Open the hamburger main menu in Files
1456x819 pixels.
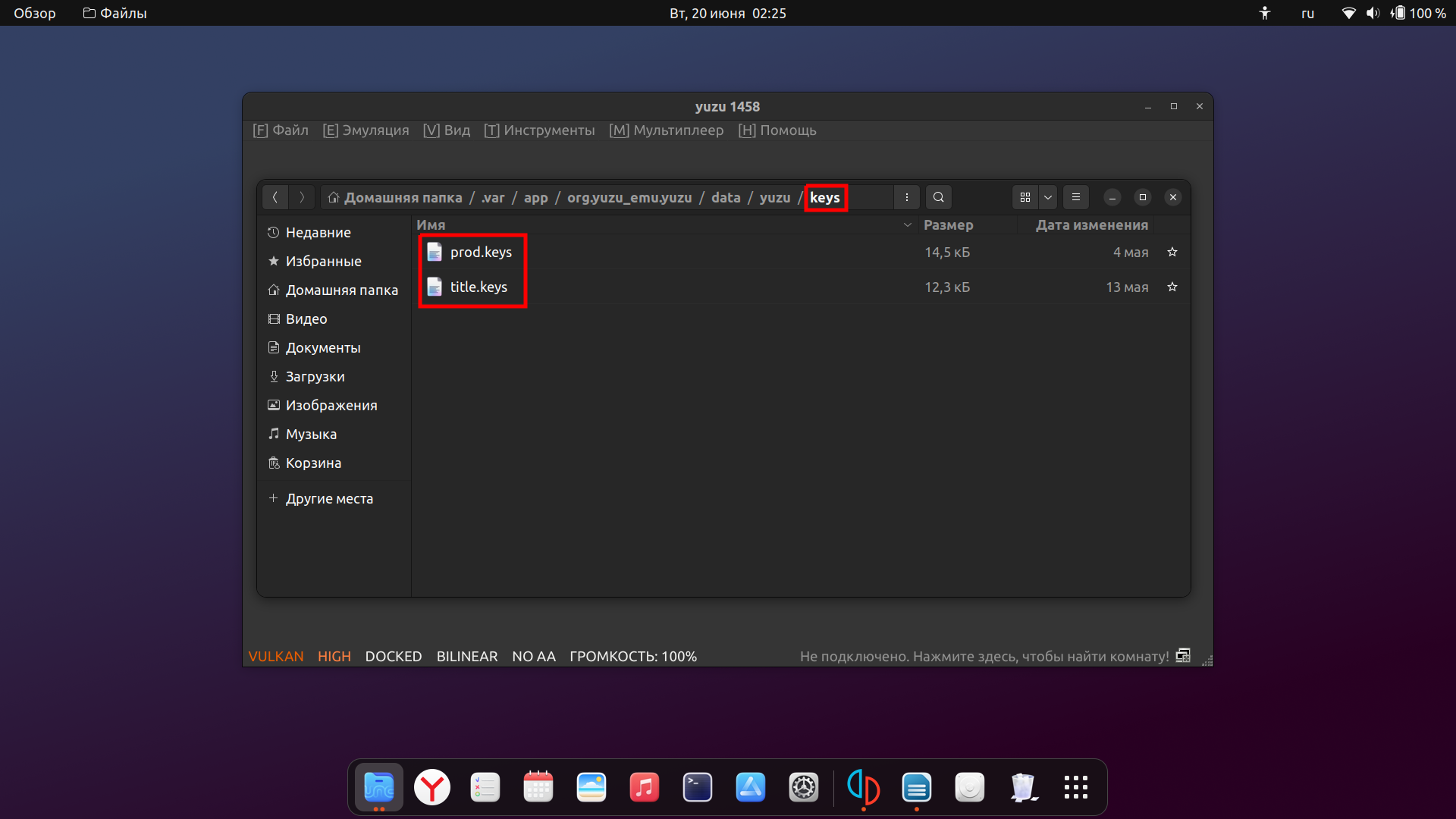tap(1076, 197)
